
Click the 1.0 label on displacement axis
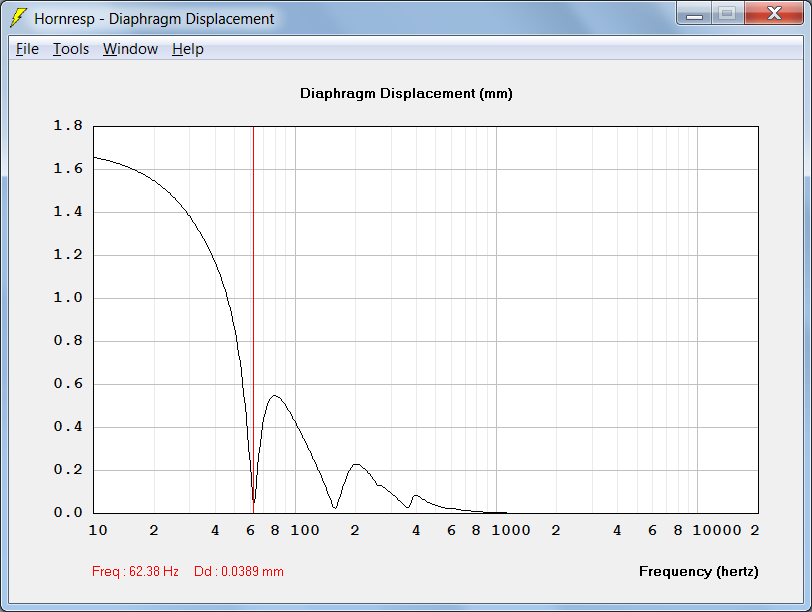point(68,298)
